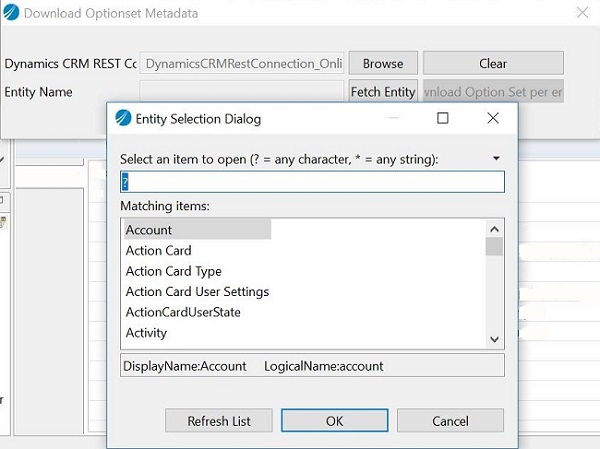Maximize the Entity Selection Dialog

pyautogui.click(x=443, y=118)
